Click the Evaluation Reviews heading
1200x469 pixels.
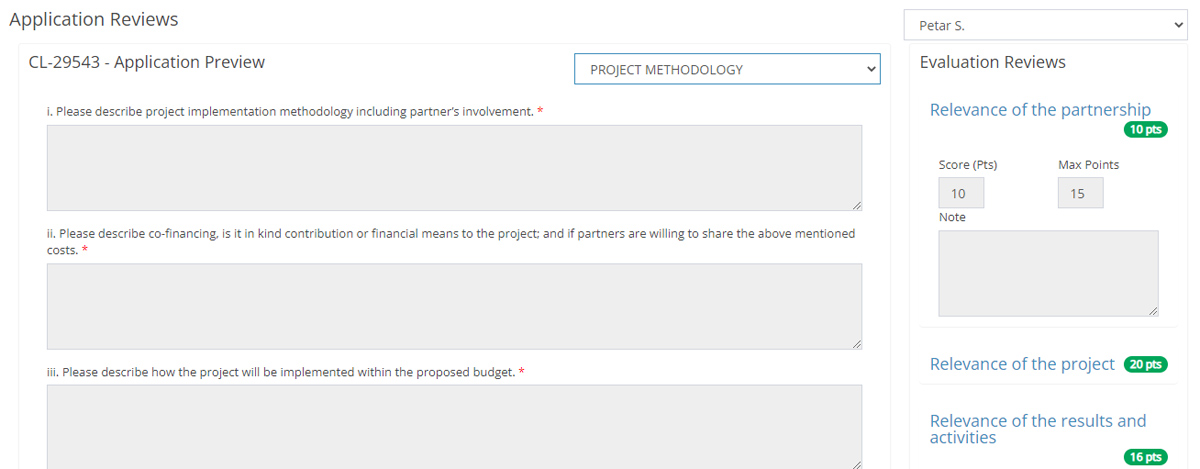click(992, 62)
